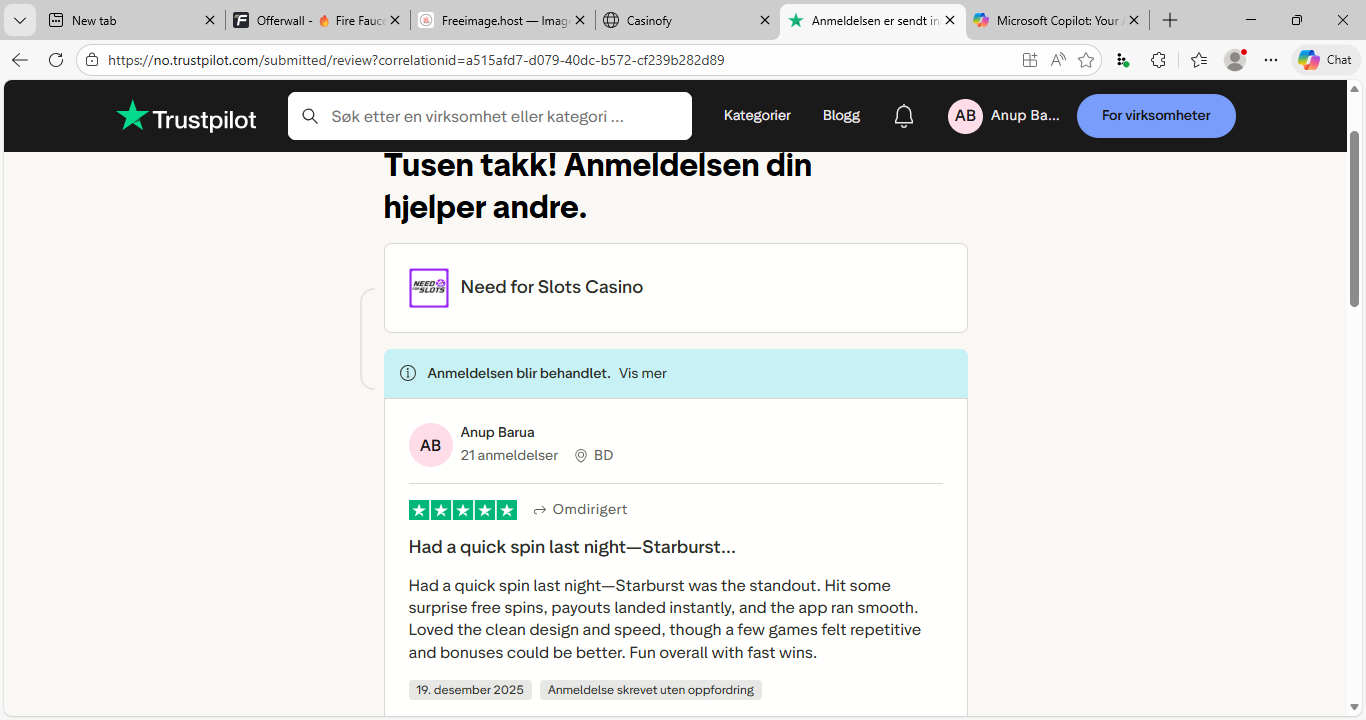Click the 19. desember 2025 date chip
This screenshot has height=720, width=1366.
470,690
